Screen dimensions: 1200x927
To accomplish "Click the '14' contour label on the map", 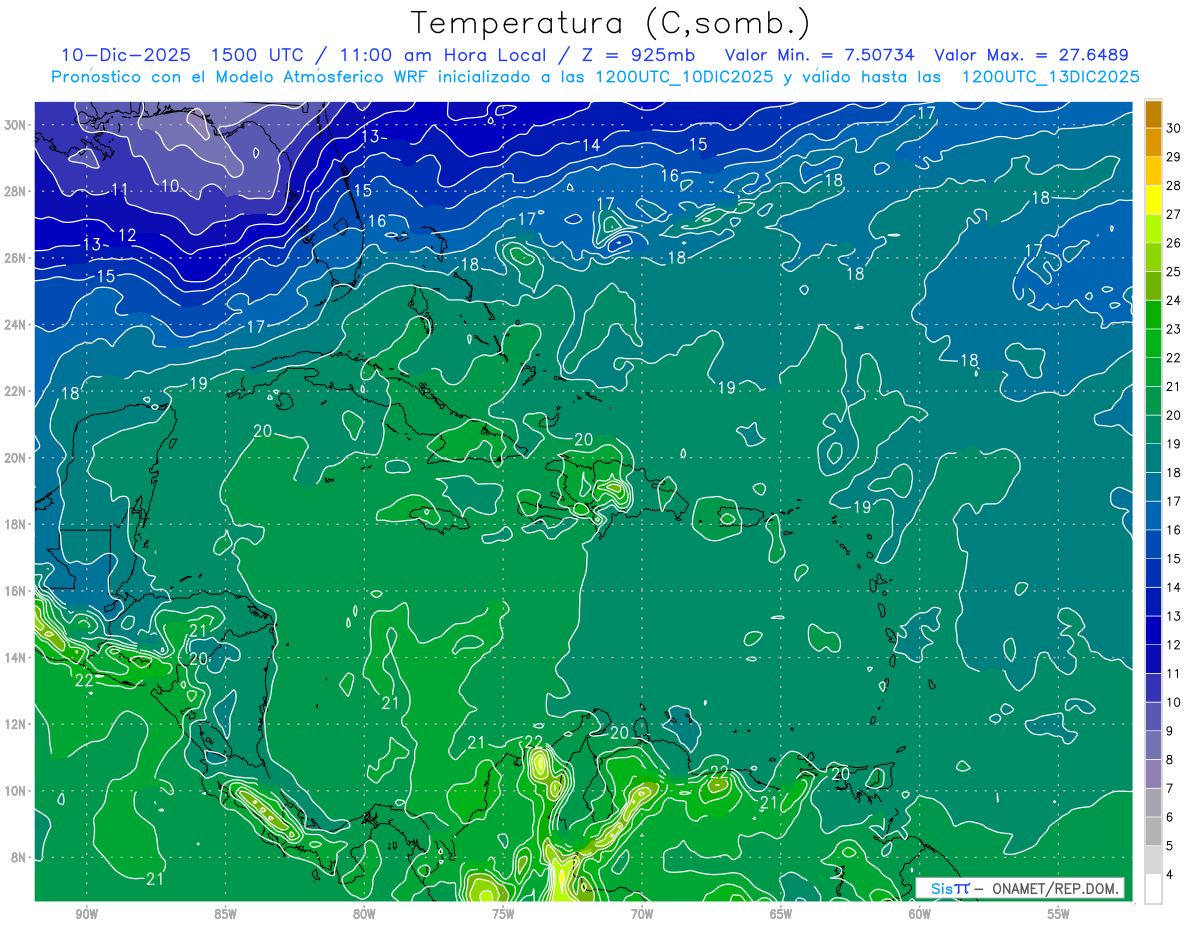I will [591, 145].
